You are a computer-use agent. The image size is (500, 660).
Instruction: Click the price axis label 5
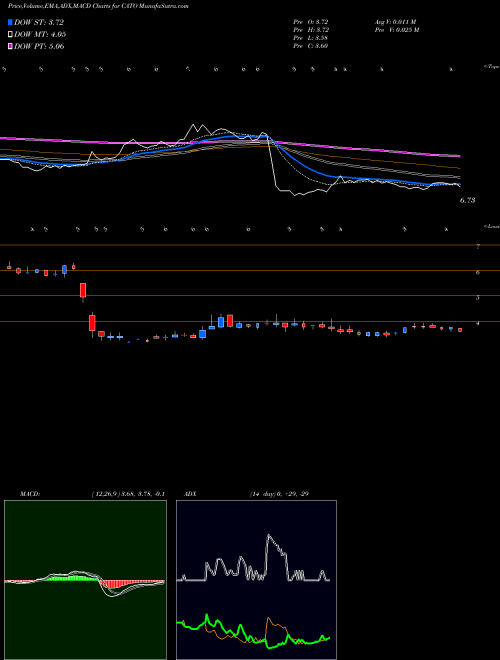click(478, 298)
